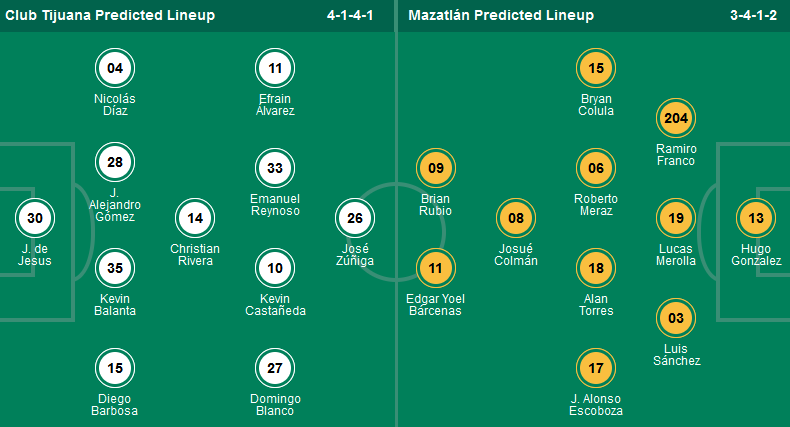Select Bryan Colula's number 15 badge

point(596,69)
